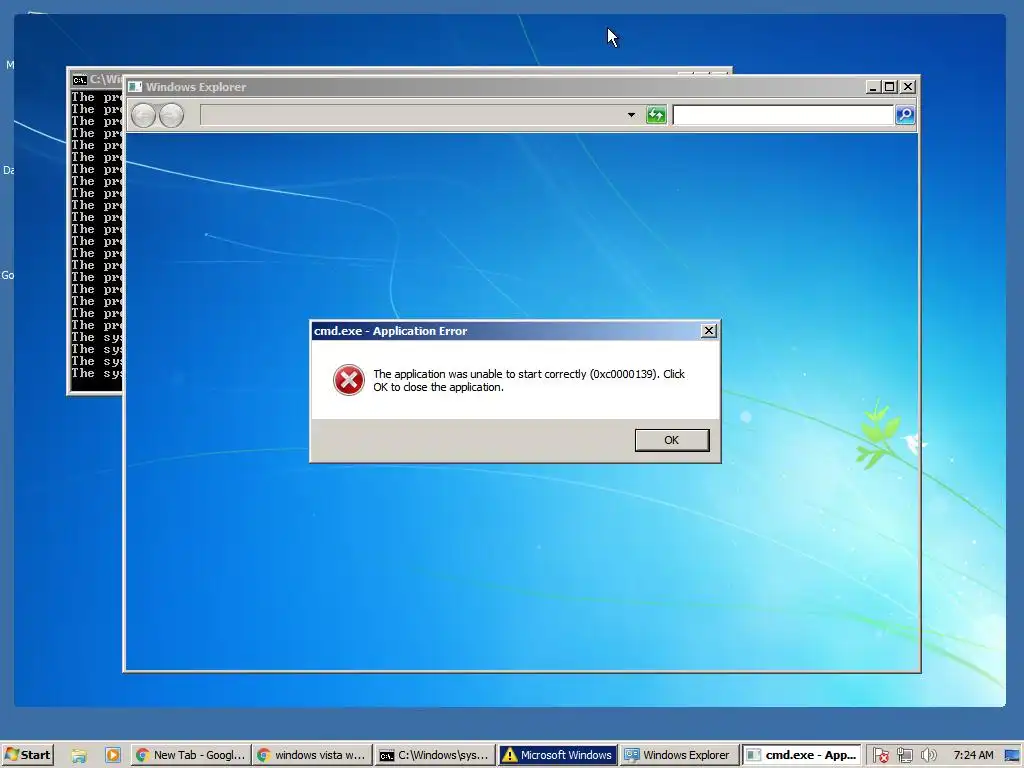Click the Explorer search magnifier icon

pos(904,115)
